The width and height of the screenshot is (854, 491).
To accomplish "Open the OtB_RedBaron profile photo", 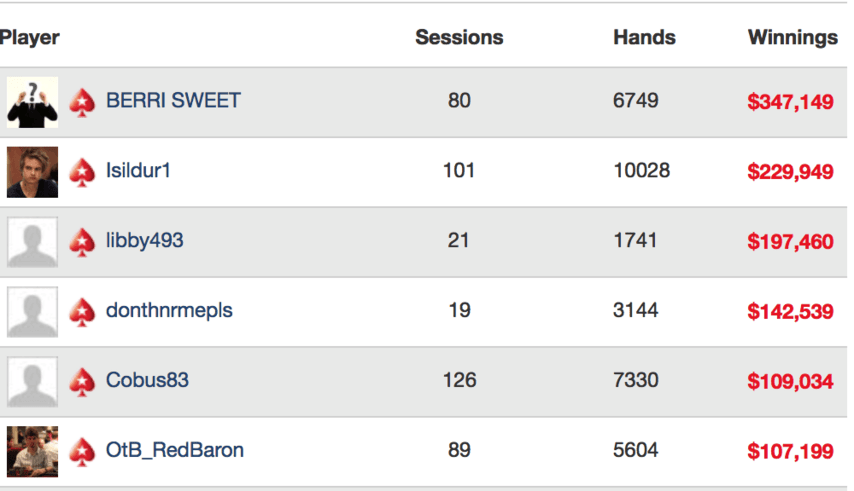I will 32,452.
